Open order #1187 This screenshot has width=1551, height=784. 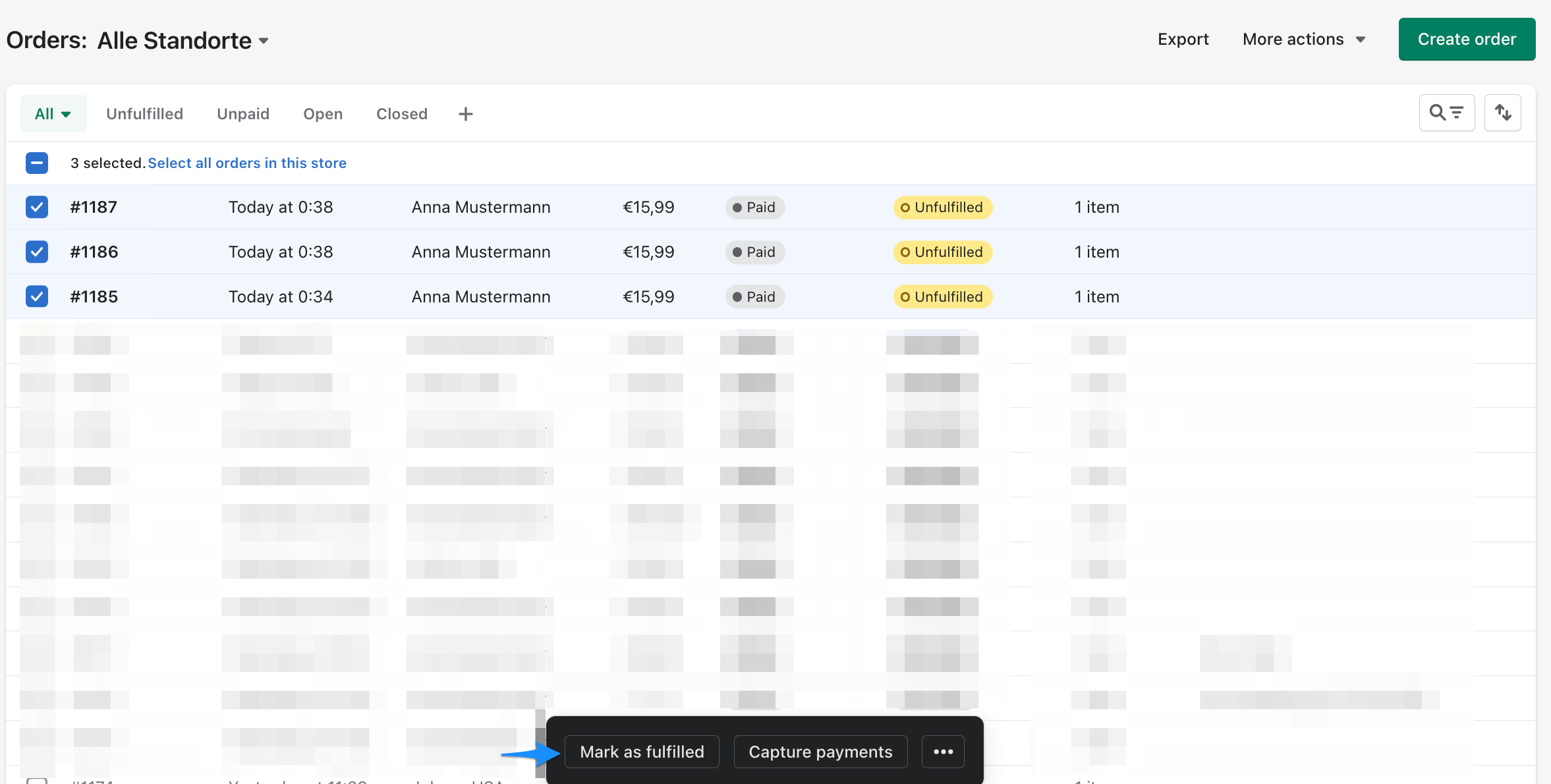point(94,207)
